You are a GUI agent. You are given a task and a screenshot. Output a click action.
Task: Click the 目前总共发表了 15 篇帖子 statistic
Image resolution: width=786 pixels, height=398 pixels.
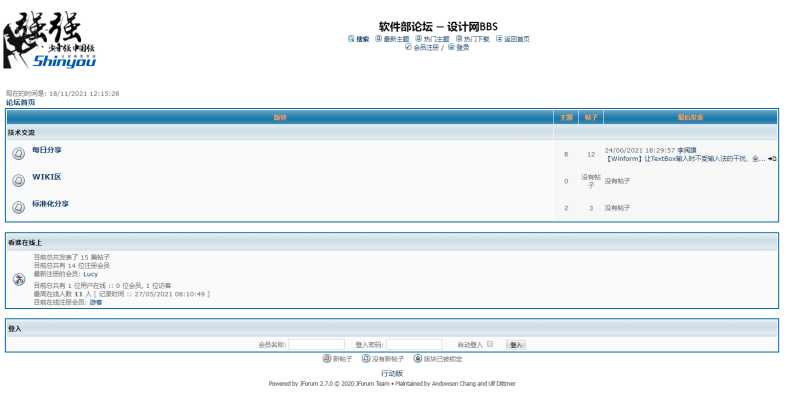pyautogui.click(x=72, y=257)
